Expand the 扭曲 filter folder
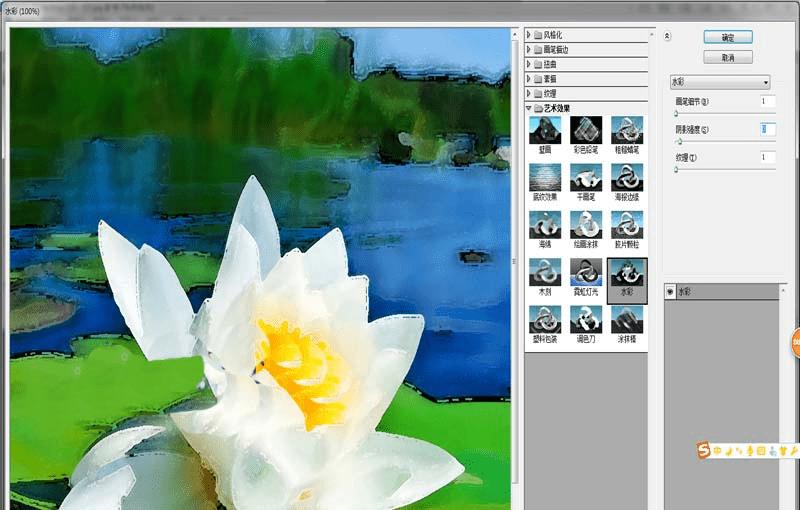This screenshot has height=510, width=800. pos(529,64)
